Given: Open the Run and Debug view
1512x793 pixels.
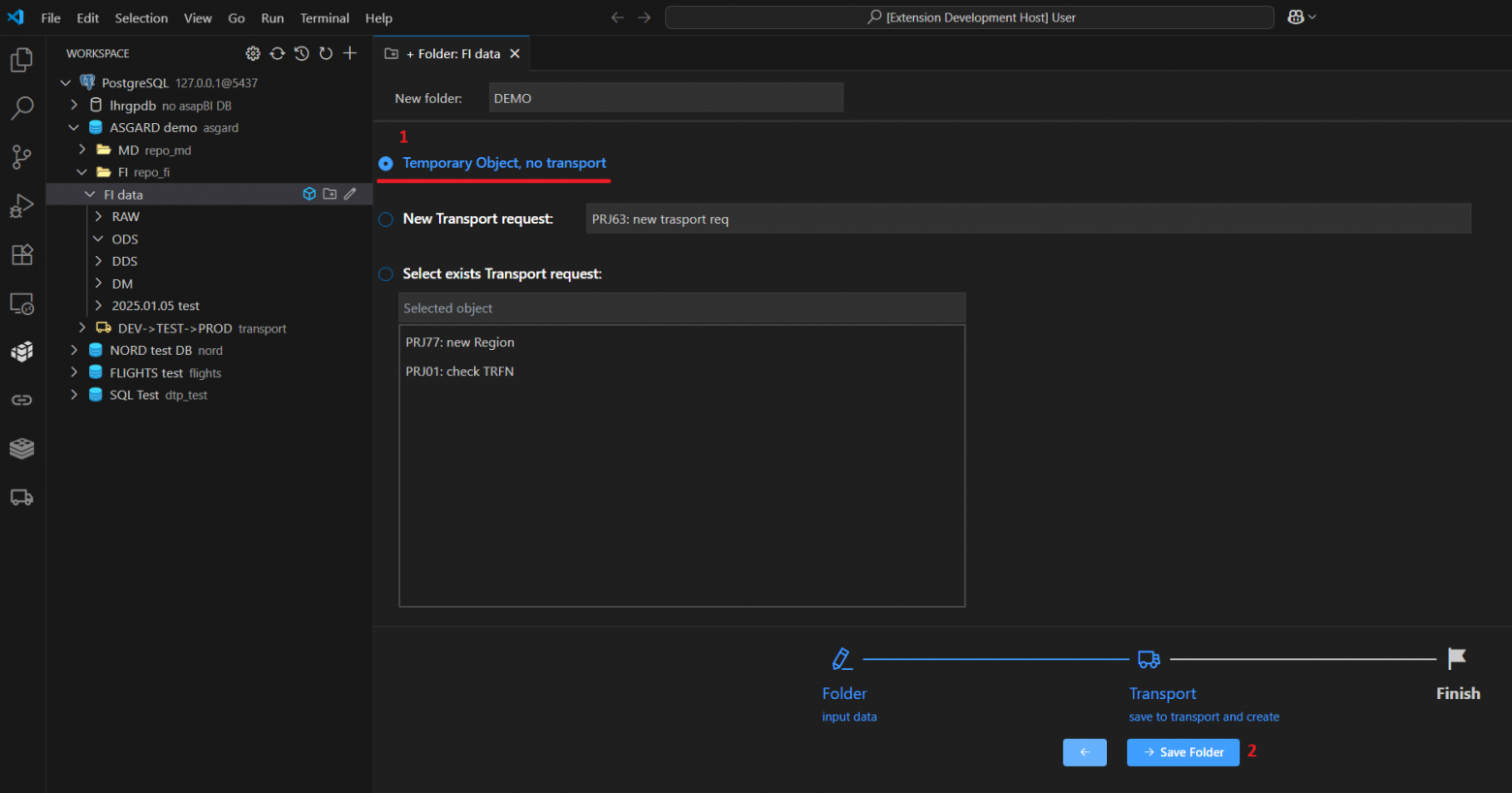Looking at the screenshot, I should (x=21, y=206).
